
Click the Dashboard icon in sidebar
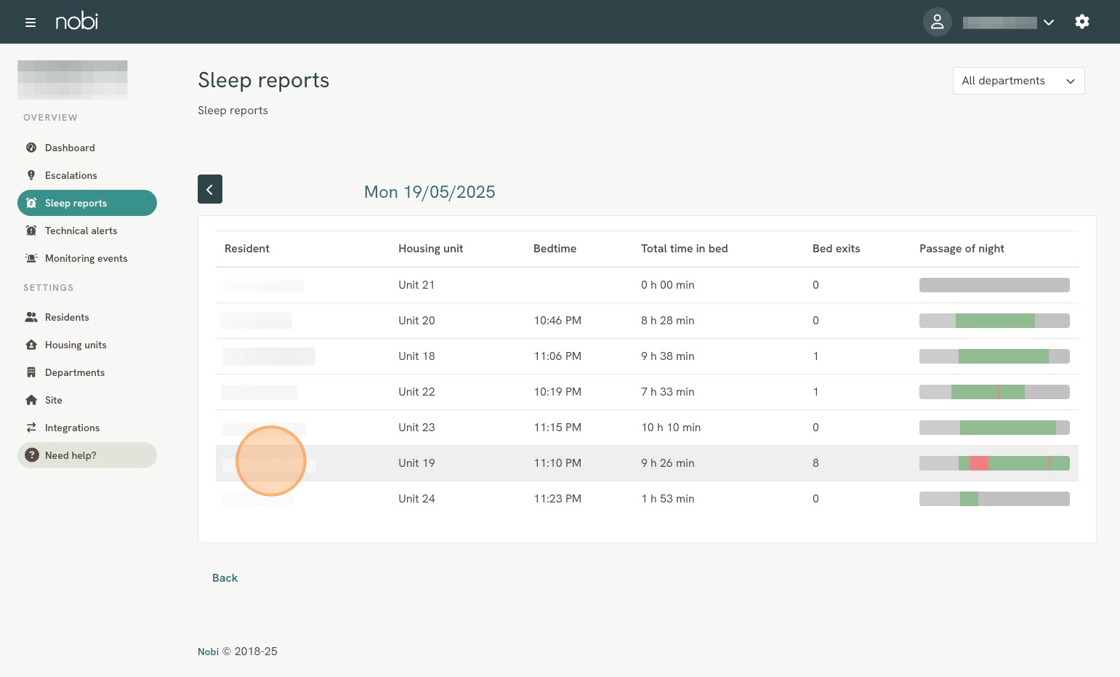(x=31, y=148)
